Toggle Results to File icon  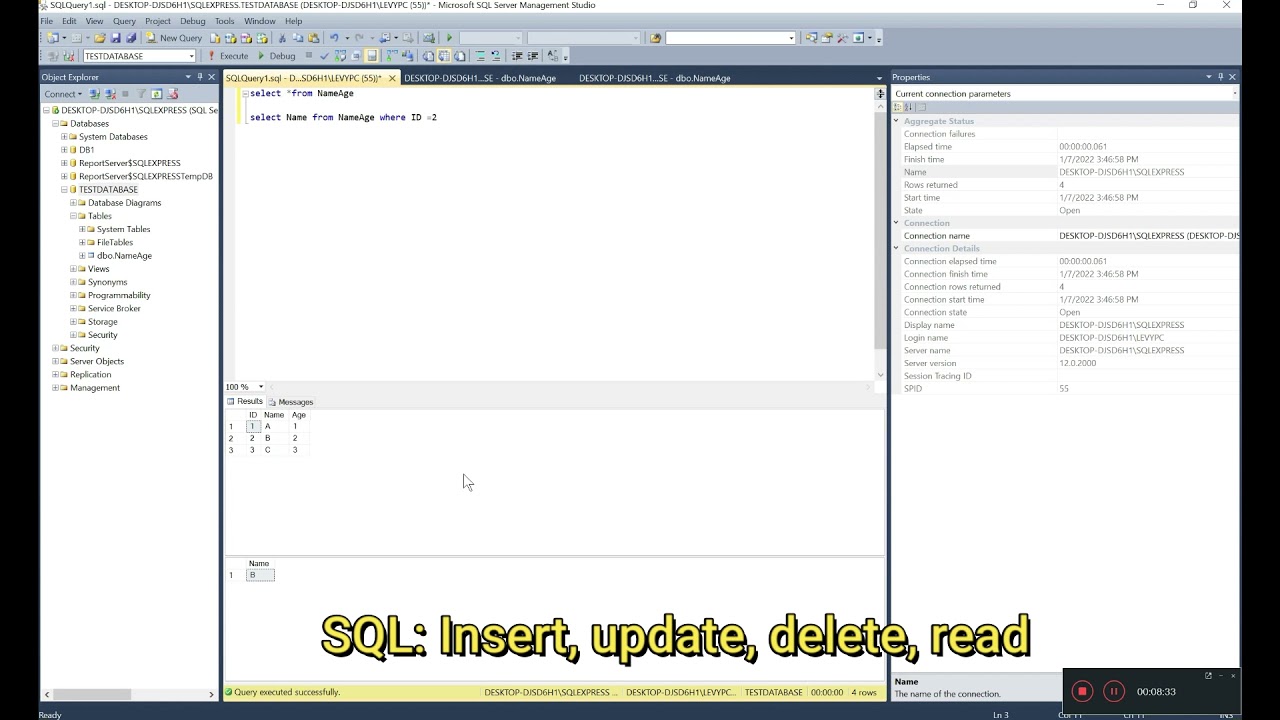coord(460,56)
